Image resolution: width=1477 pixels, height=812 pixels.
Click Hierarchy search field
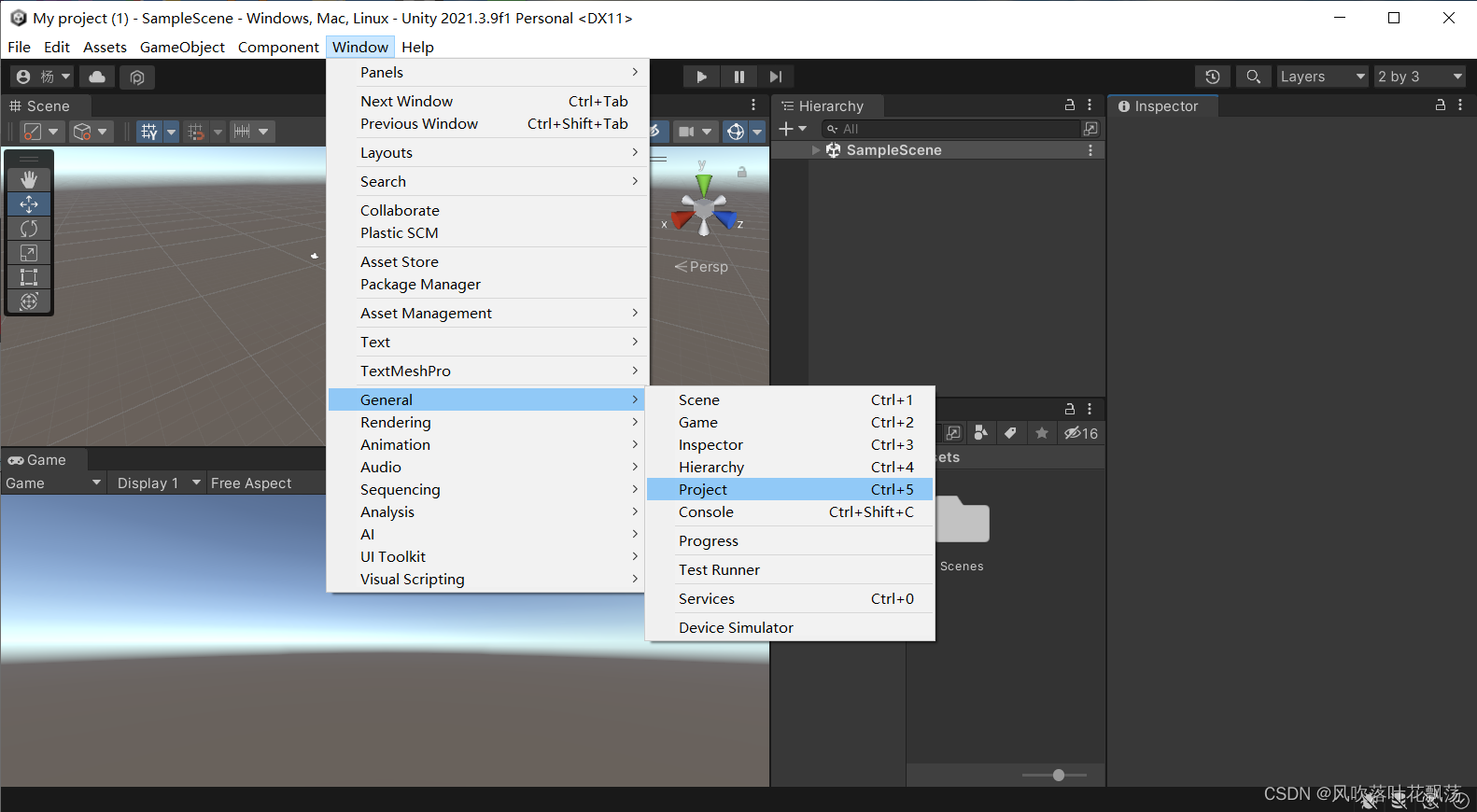[950, 129]
